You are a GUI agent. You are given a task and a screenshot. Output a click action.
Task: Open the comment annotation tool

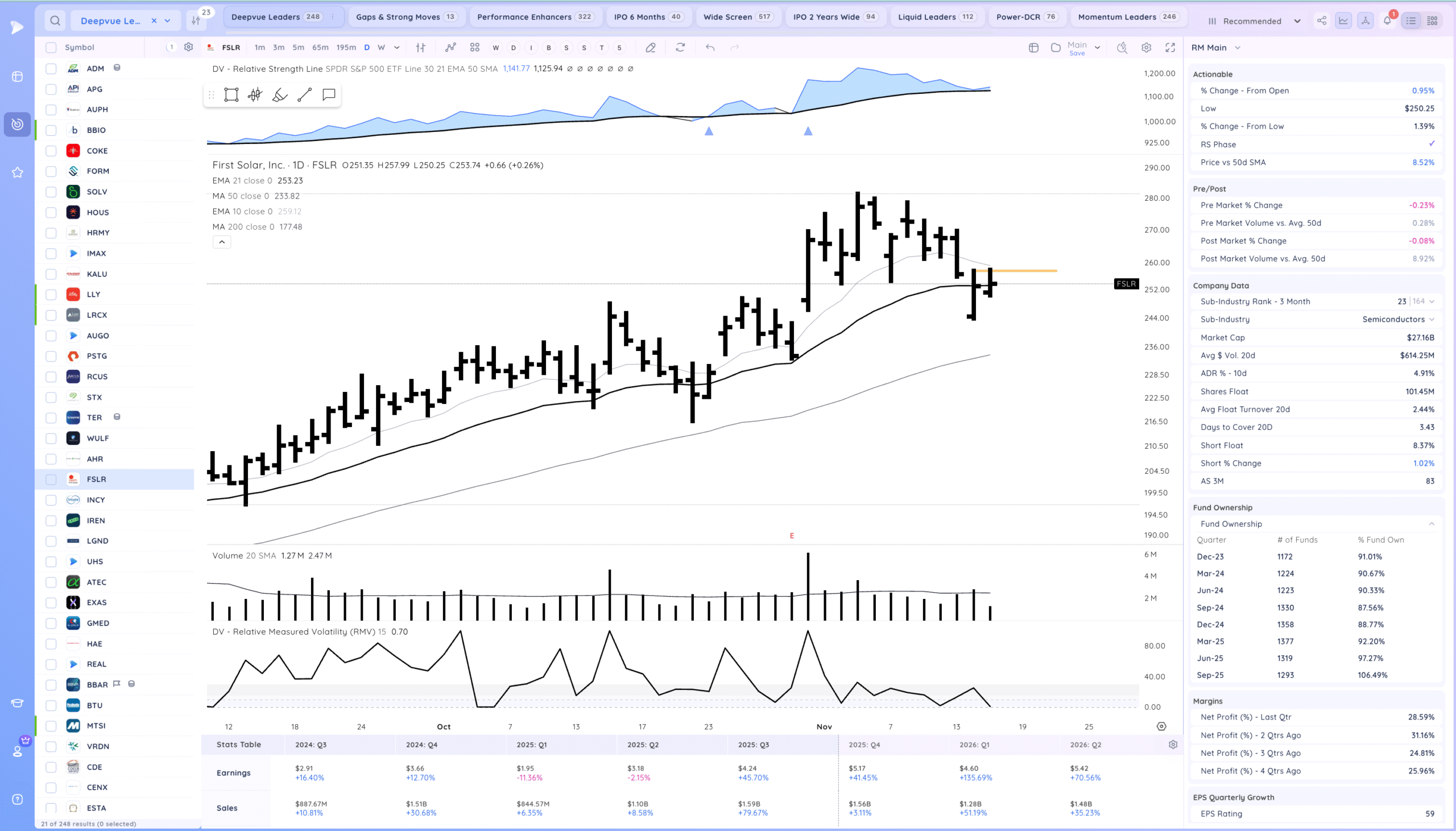pyautogui.click(x=329, y=95)
